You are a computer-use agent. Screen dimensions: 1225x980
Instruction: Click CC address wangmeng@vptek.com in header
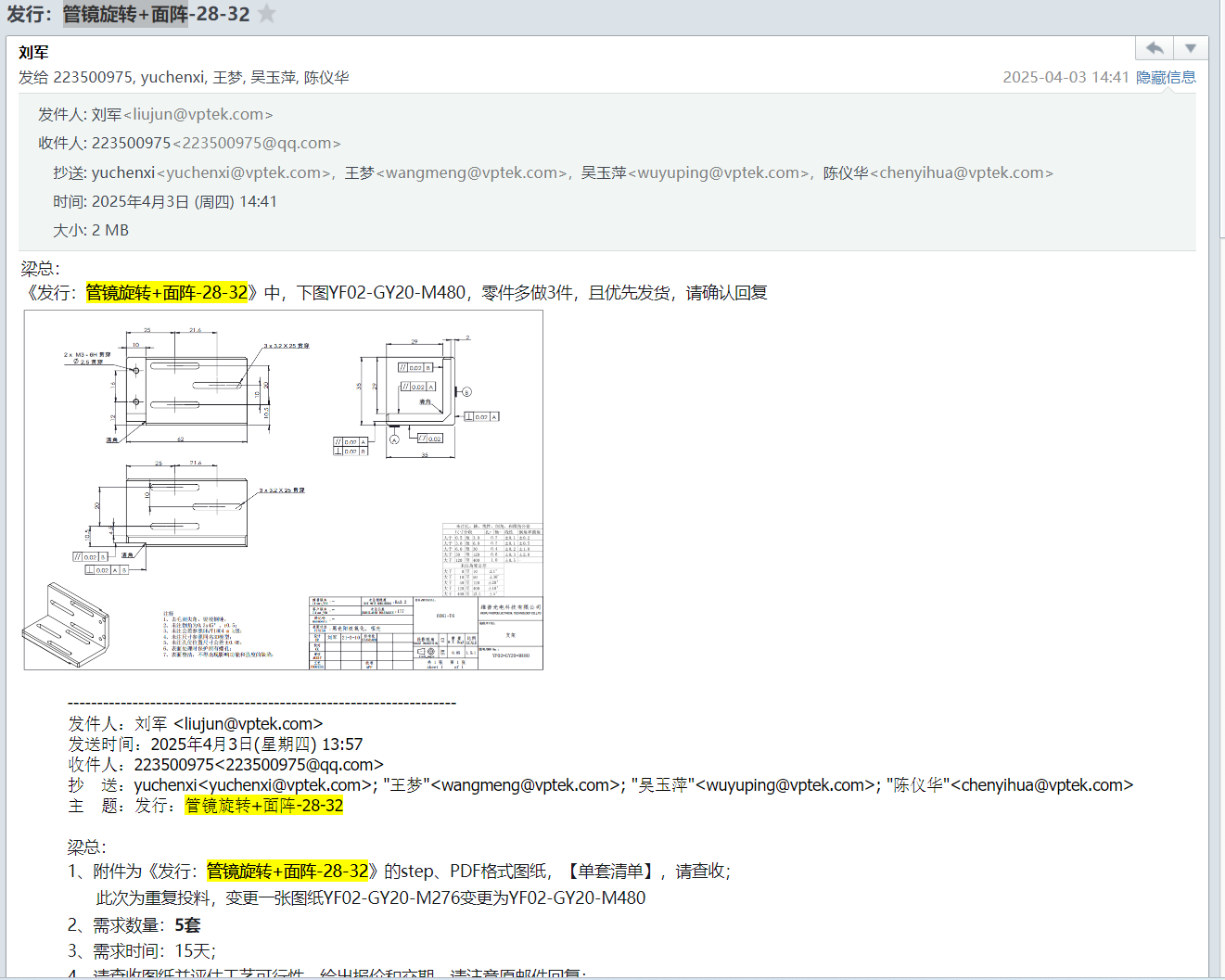click(472, 172)
